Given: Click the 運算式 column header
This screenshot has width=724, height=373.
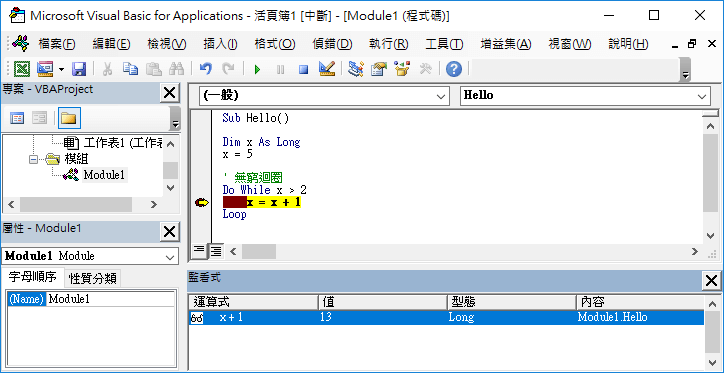Looking at the screenshot, I should tap(253, 302).
